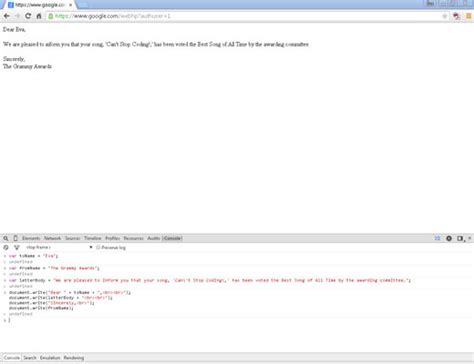Click the 'Sincerely,' text on the page
Screen dimensions: 474x364
click(14, 59)
